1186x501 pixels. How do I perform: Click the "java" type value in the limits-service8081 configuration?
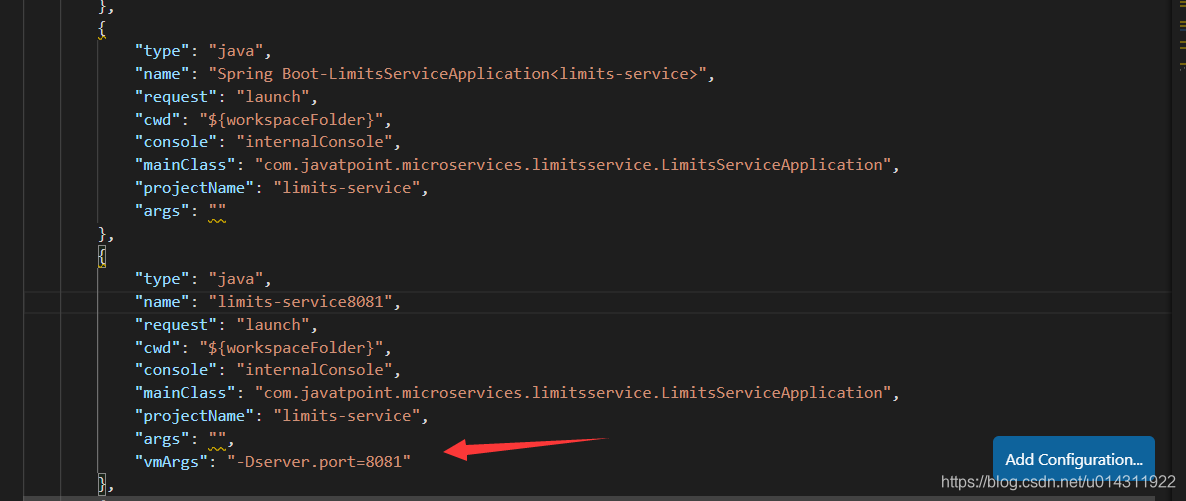click(234, 279)
